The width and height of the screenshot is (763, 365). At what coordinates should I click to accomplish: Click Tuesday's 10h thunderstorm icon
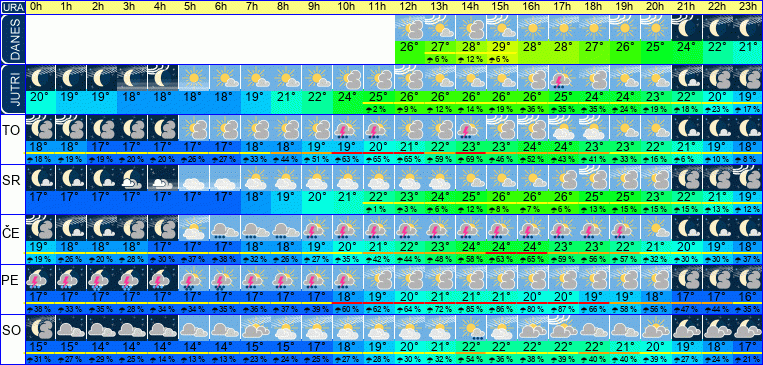pos(348,128)
